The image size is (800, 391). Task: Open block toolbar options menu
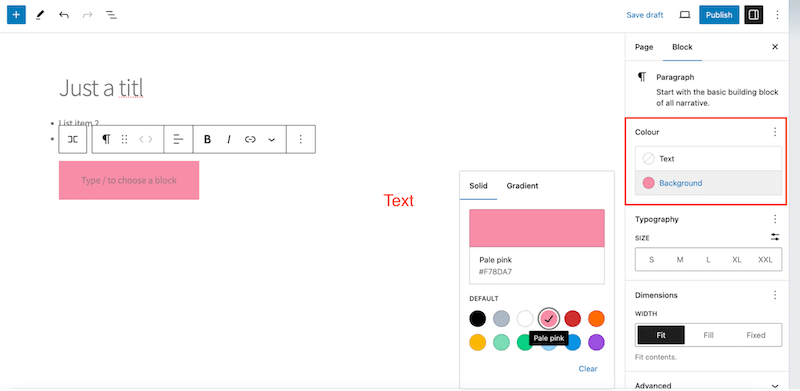(301, 139)
